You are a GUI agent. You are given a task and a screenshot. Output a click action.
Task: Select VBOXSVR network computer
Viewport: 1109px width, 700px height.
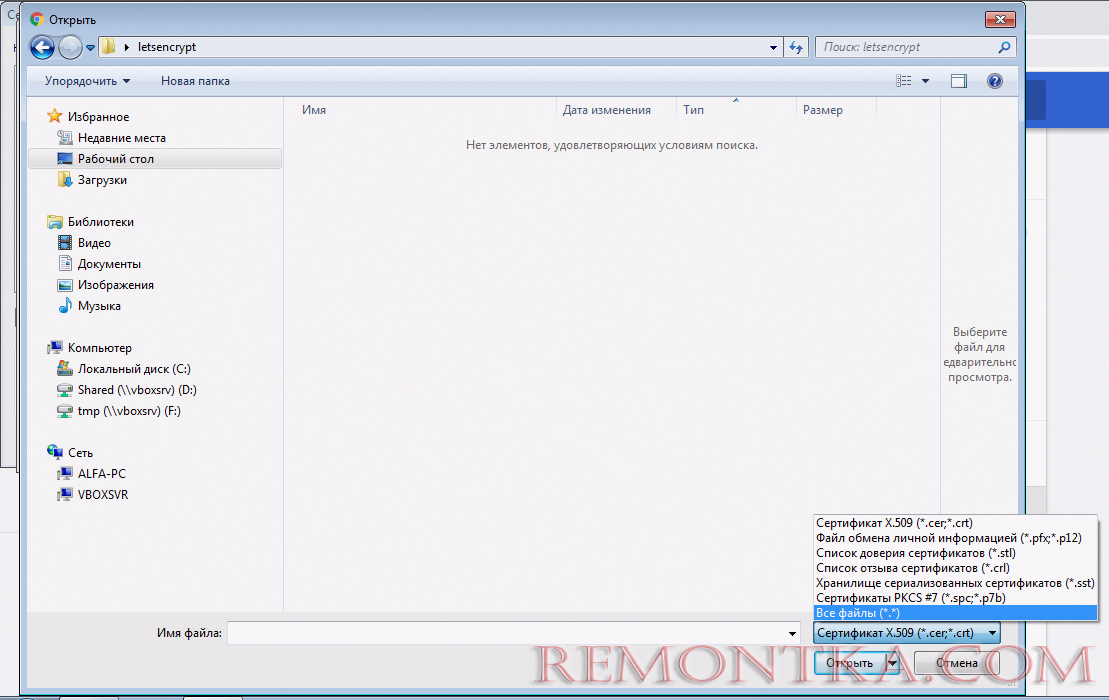102,495
